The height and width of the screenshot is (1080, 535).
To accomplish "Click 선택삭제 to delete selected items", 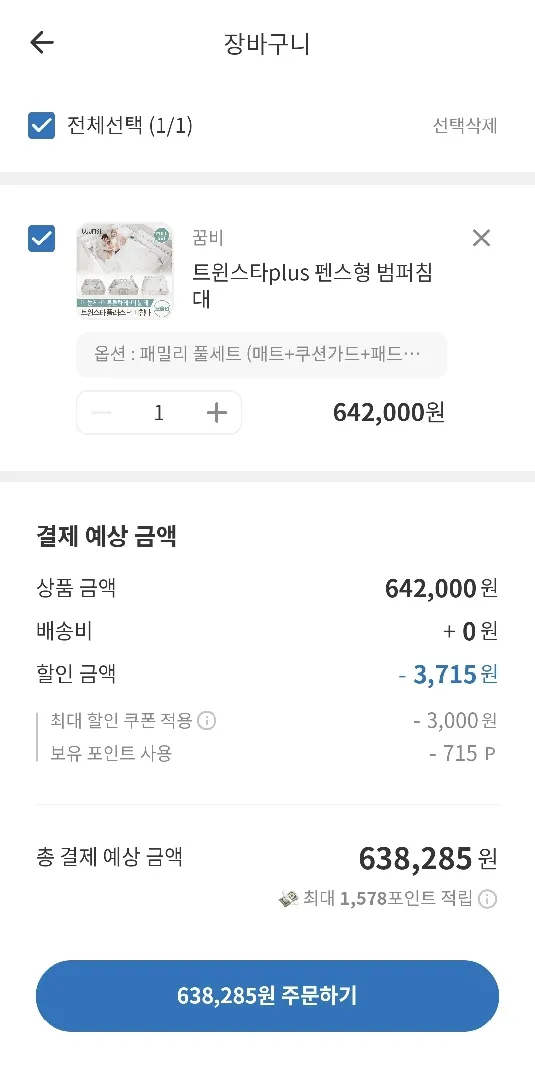I will click(465, 126).
